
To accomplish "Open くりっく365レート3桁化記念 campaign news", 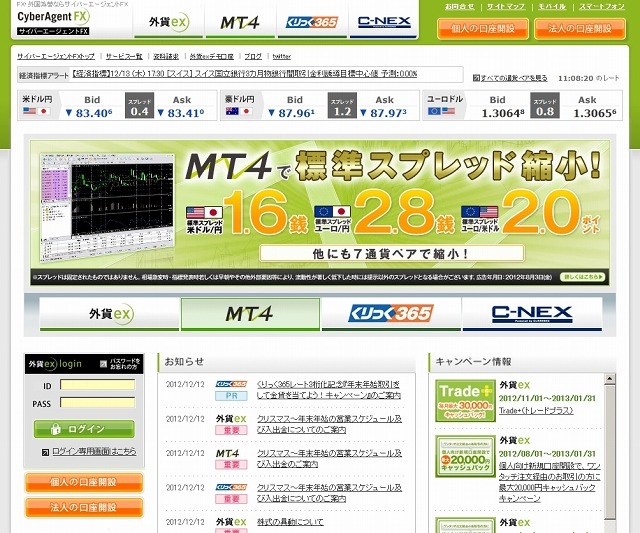I will pyautogui.click(x=329, y=390).
